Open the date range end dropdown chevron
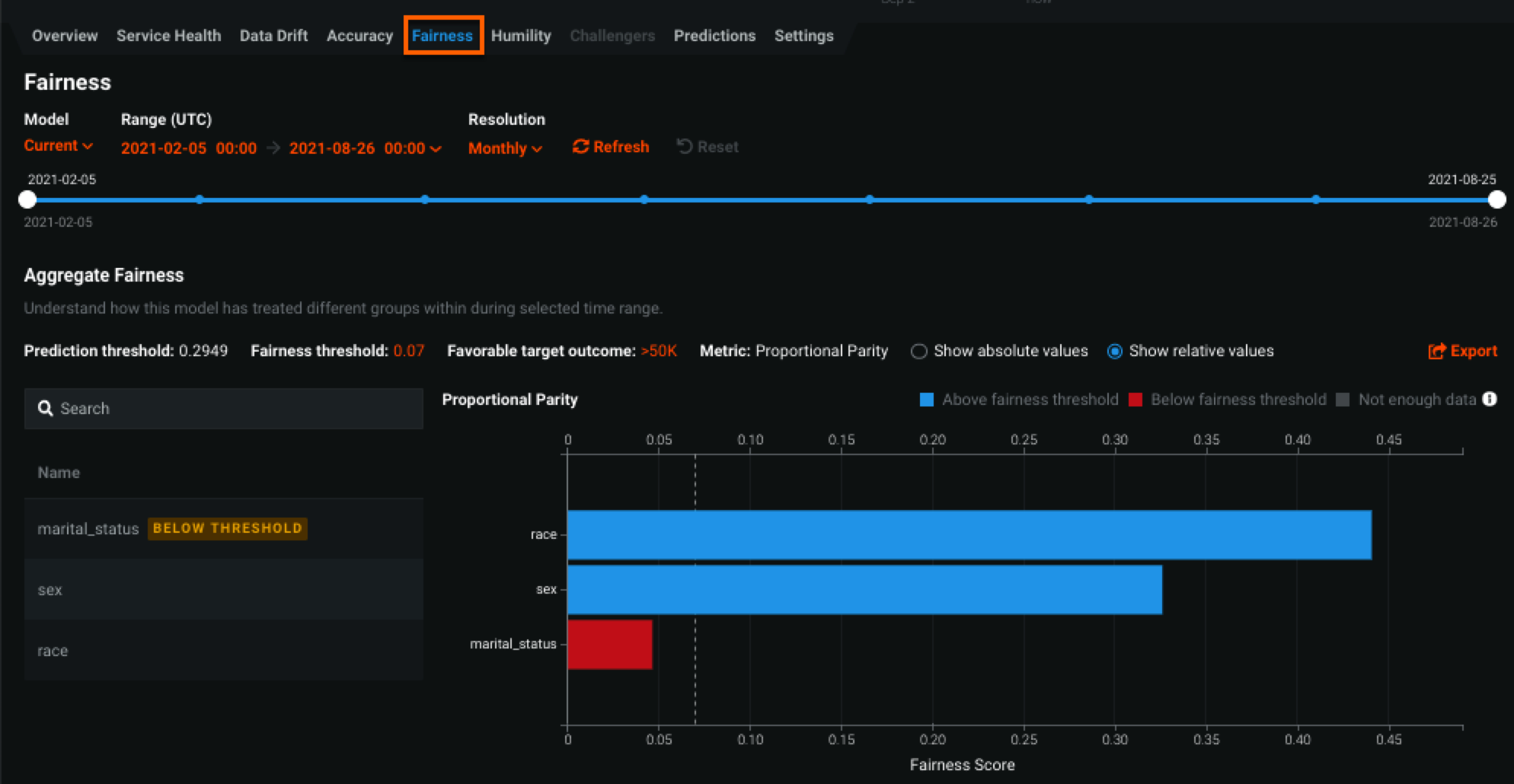1514x784 pixels. pyautogui.click(x=436, y=148)
